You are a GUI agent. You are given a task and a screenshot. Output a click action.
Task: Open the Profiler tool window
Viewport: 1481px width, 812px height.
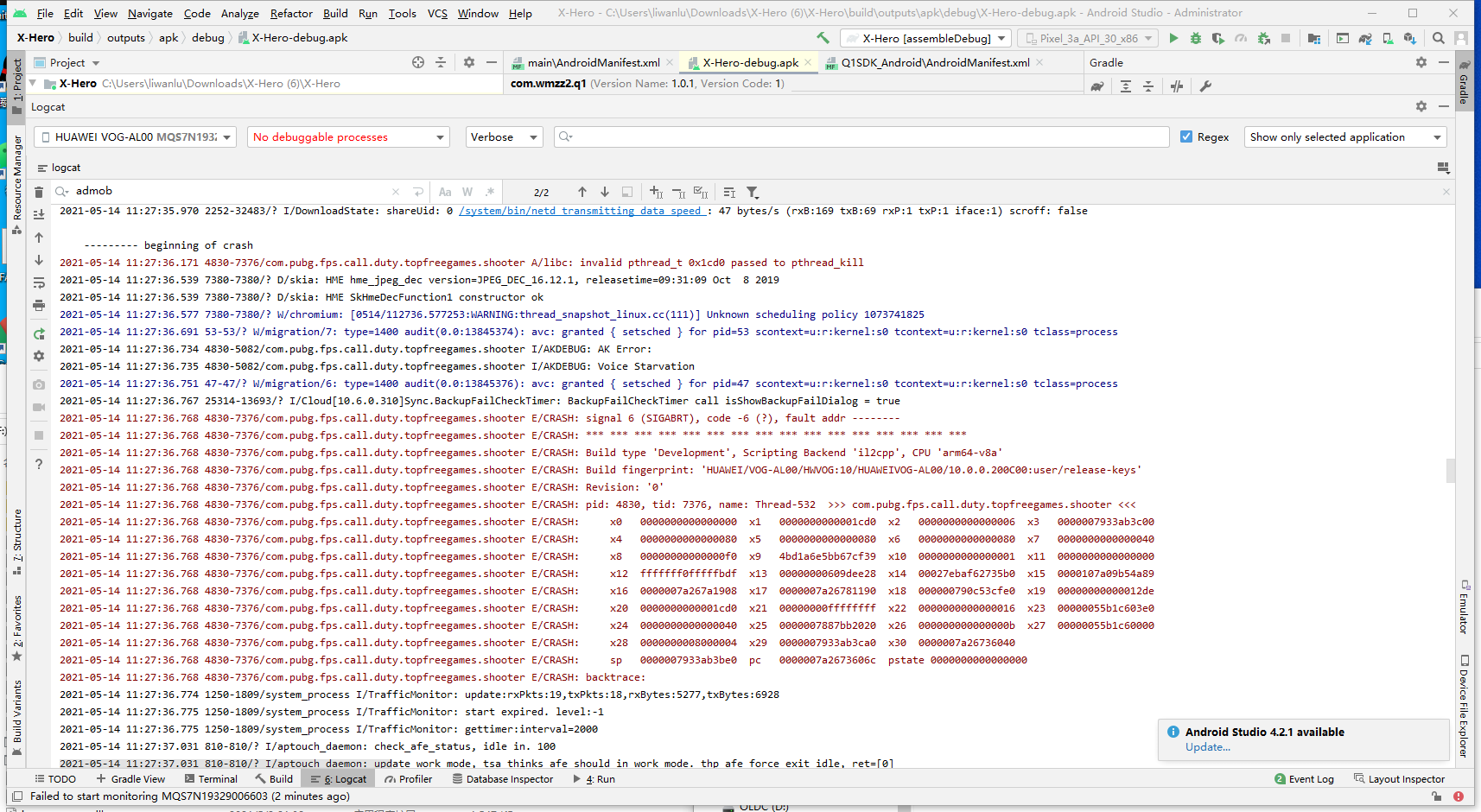coord(409,778)
